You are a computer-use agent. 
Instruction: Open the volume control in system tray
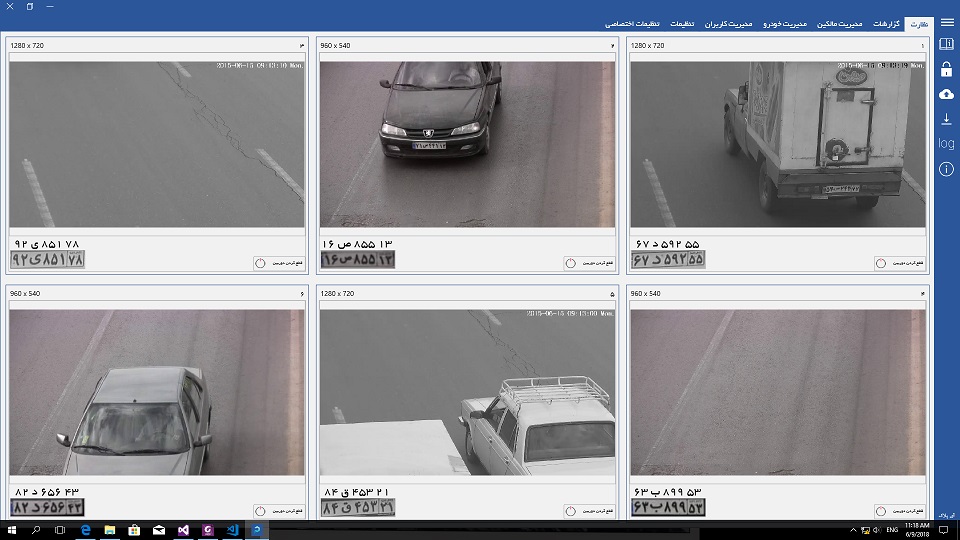[877, 530]
